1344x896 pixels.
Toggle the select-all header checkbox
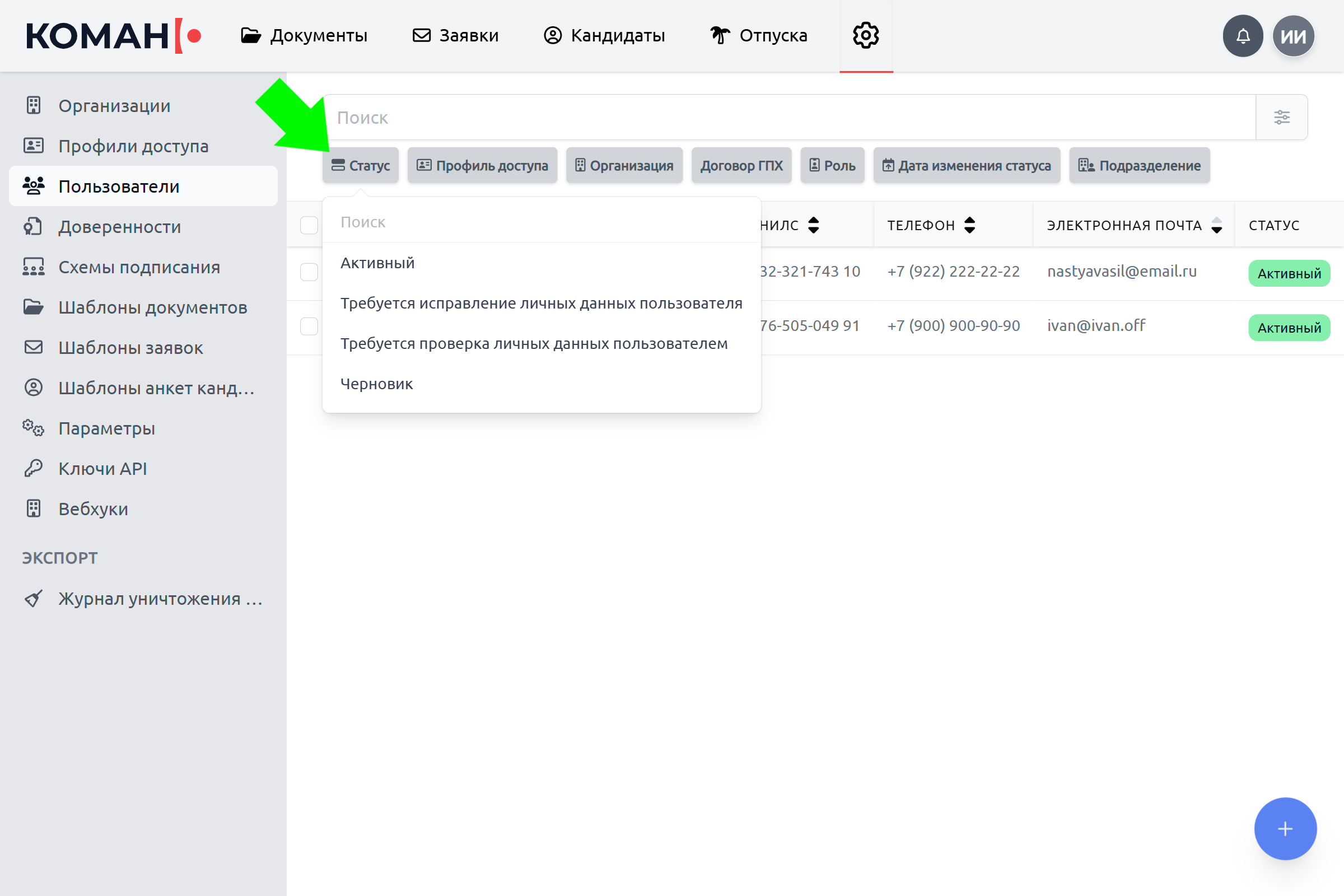coord(309,225)
